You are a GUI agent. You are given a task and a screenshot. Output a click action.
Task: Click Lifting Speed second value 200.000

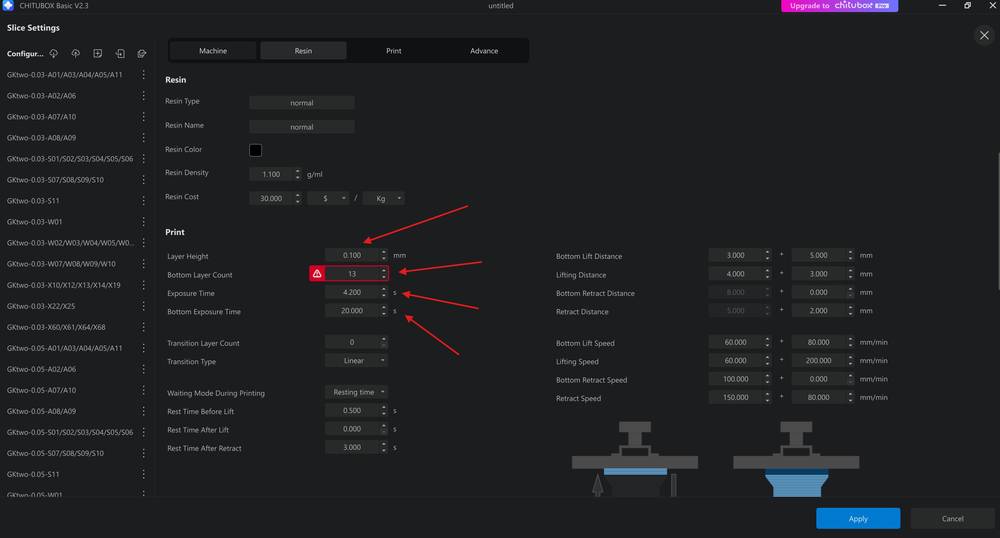(819, 361)
